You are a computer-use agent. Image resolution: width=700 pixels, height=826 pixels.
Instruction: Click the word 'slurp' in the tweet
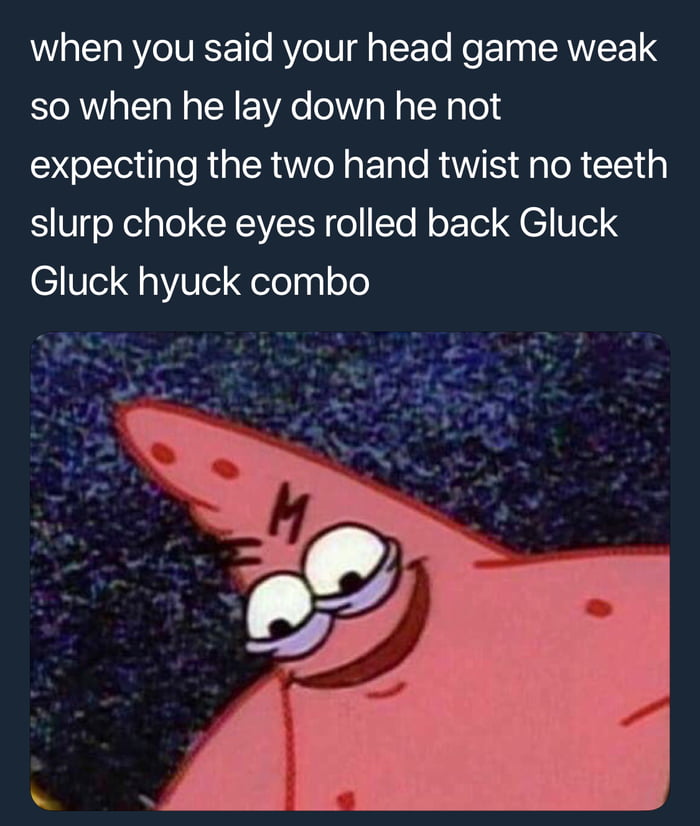click(x=72, y=225)
